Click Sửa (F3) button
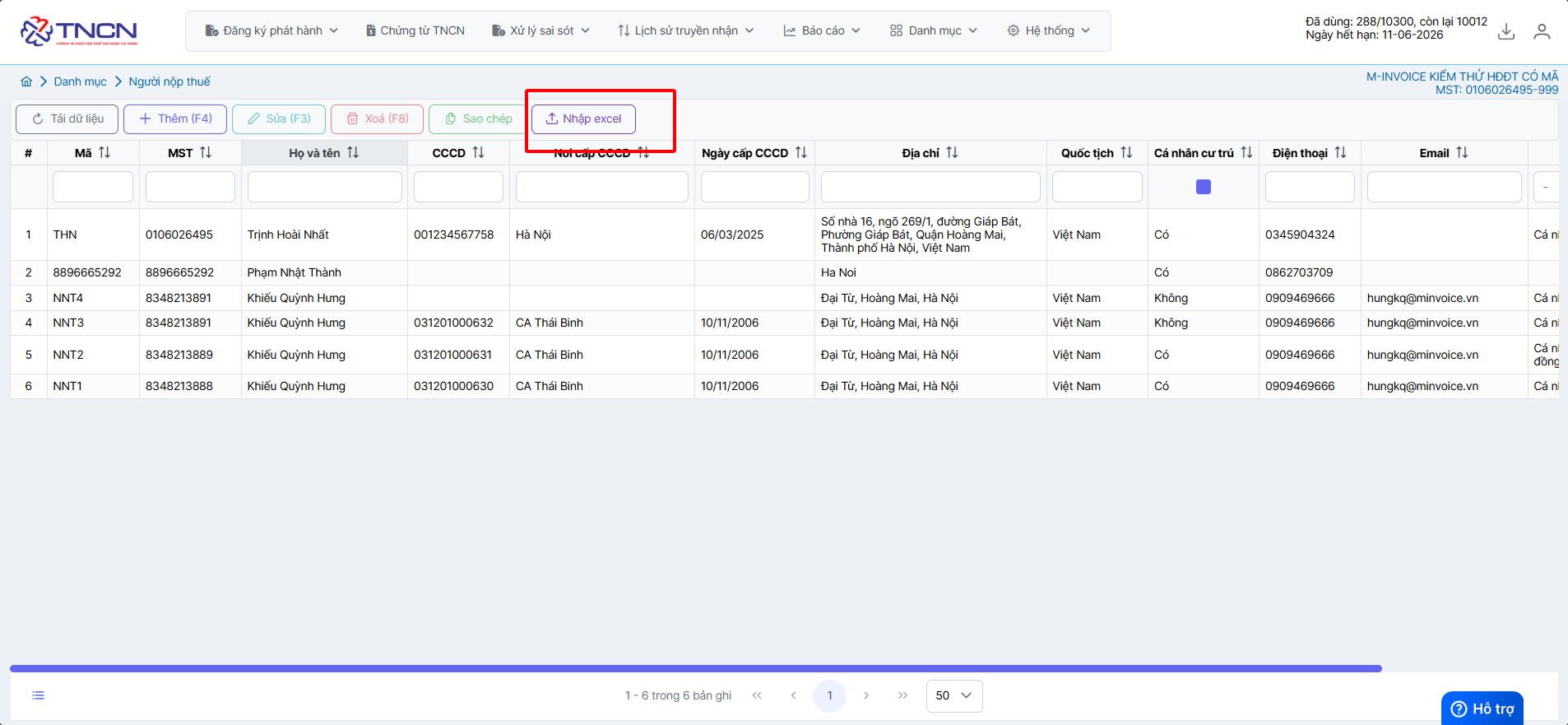This screenshot has height=725, width=1568. point(279,119)
